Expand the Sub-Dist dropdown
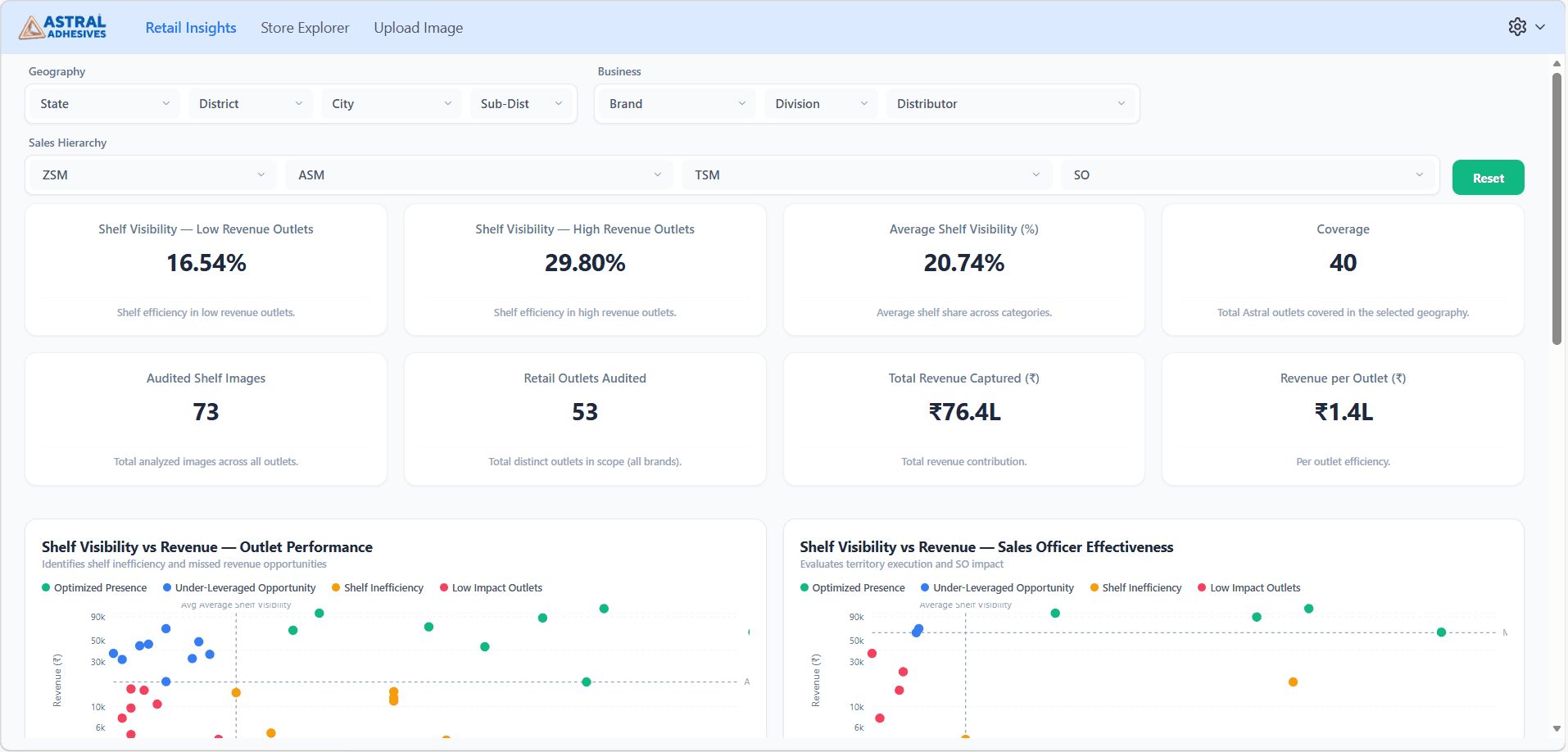Viewport: 1568px width, 752px height. pos(521,104)
